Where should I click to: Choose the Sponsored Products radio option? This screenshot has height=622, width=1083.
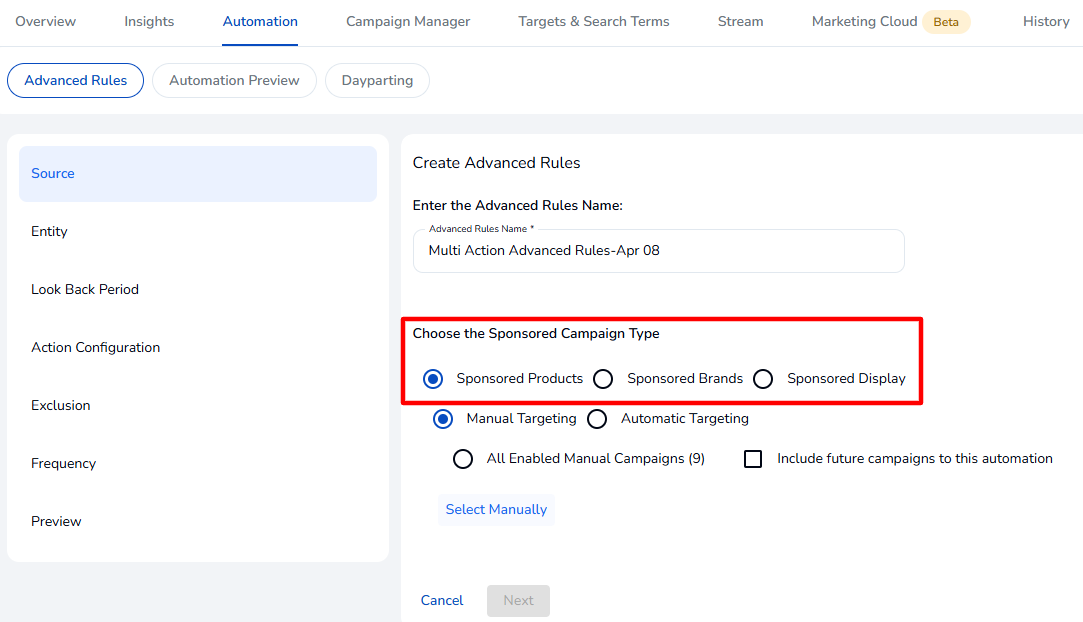coord(433,379)
